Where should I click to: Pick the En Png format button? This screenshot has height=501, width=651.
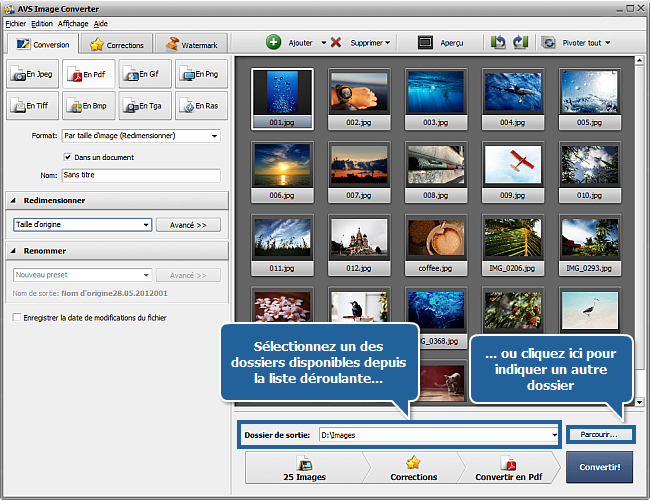tap(201, 74)
